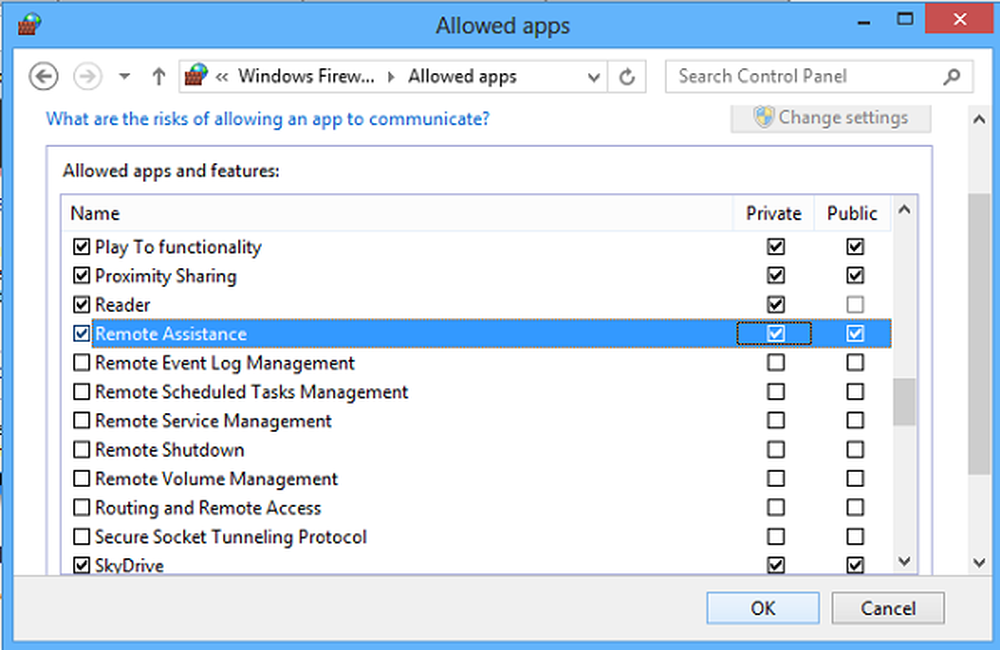Disable Private for Remote Assistance
This screenshot has width=1000, height=650.
click(775, 334)
